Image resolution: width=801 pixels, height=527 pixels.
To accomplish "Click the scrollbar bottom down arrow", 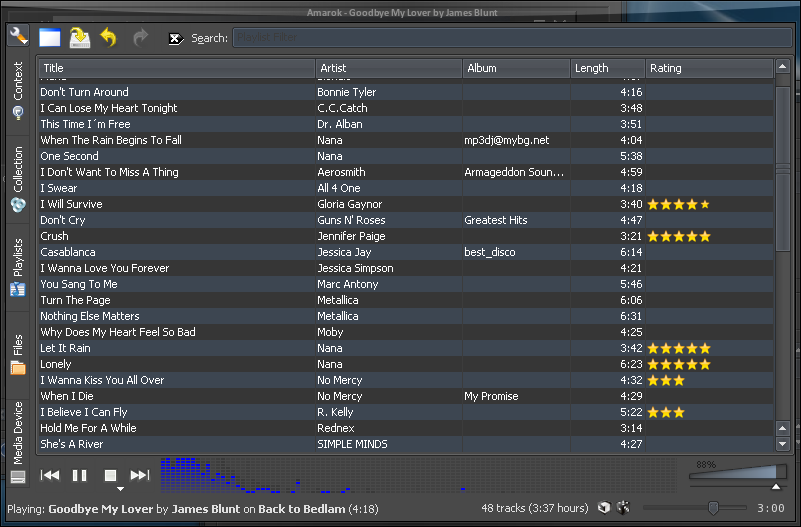I will pyautogui.click(x=783, y=444).
